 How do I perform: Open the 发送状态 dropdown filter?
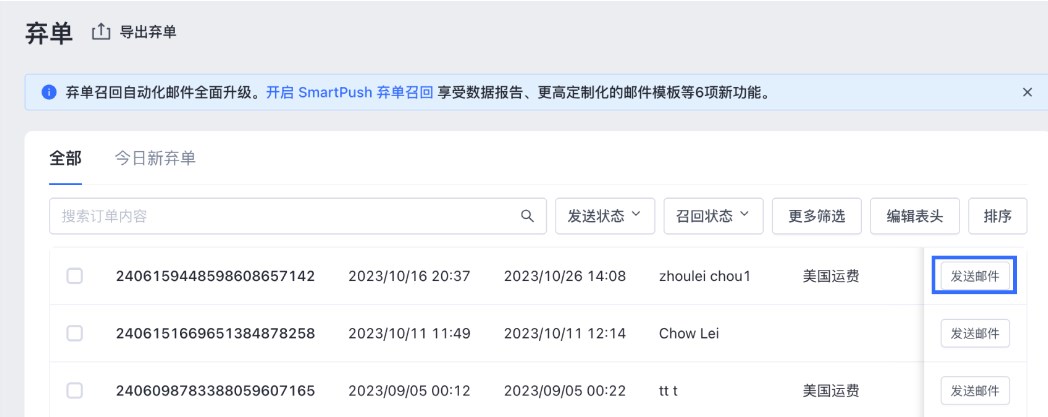pyautogui.click(x=604, y=215)
